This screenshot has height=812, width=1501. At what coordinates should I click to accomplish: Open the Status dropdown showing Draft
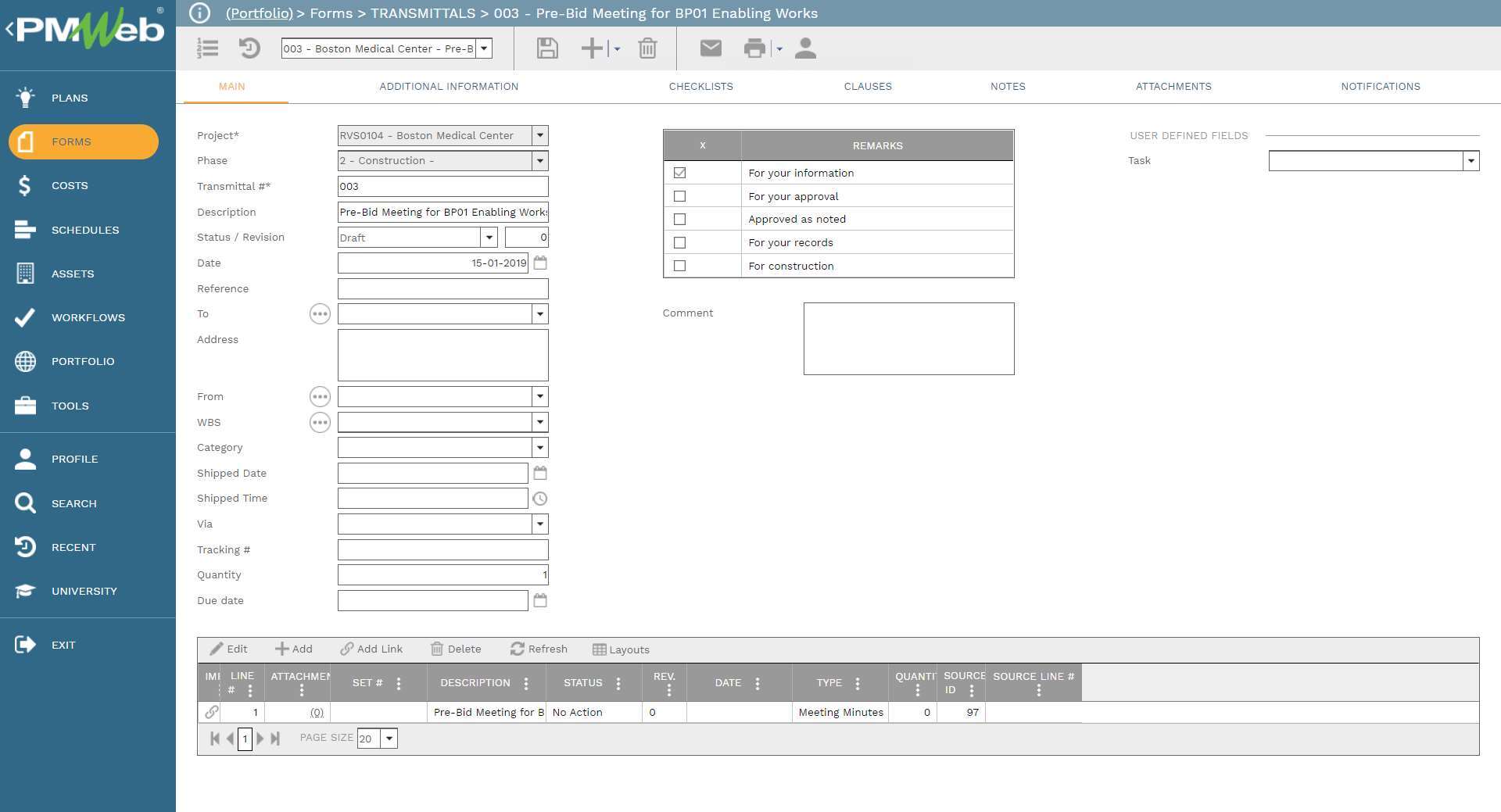click(489, 238)
